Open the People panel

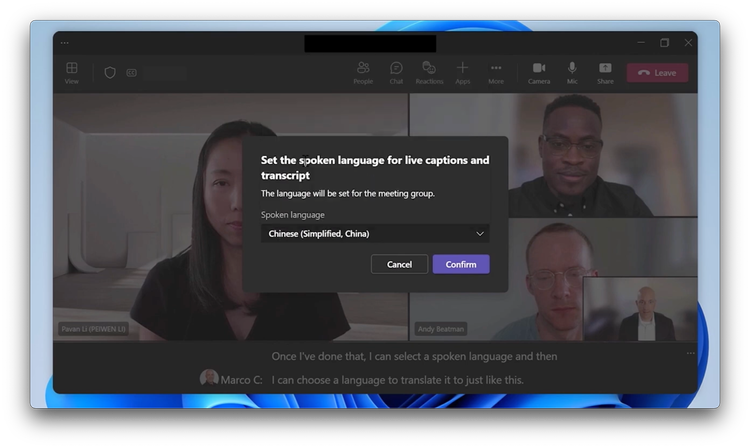[x=363, y=73]
